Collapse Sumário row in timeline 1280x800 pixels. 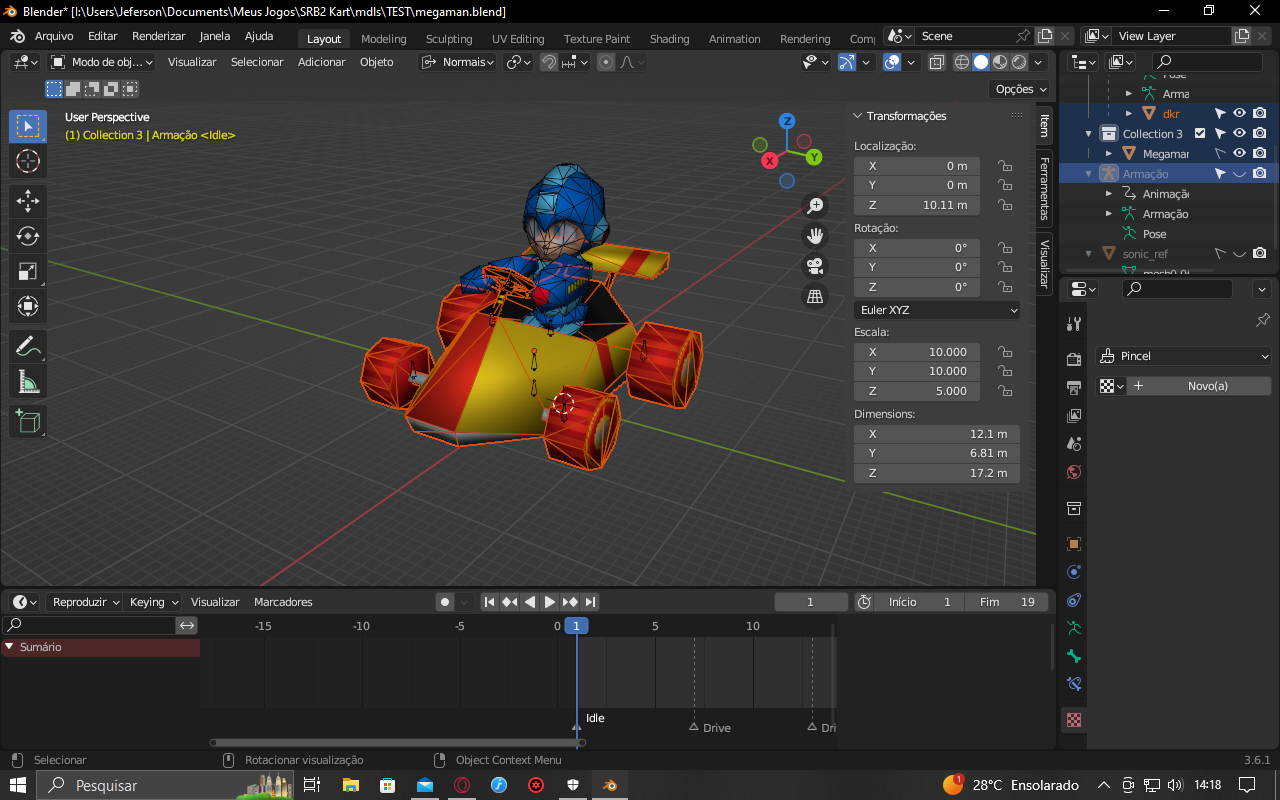(x=9, y=647)
